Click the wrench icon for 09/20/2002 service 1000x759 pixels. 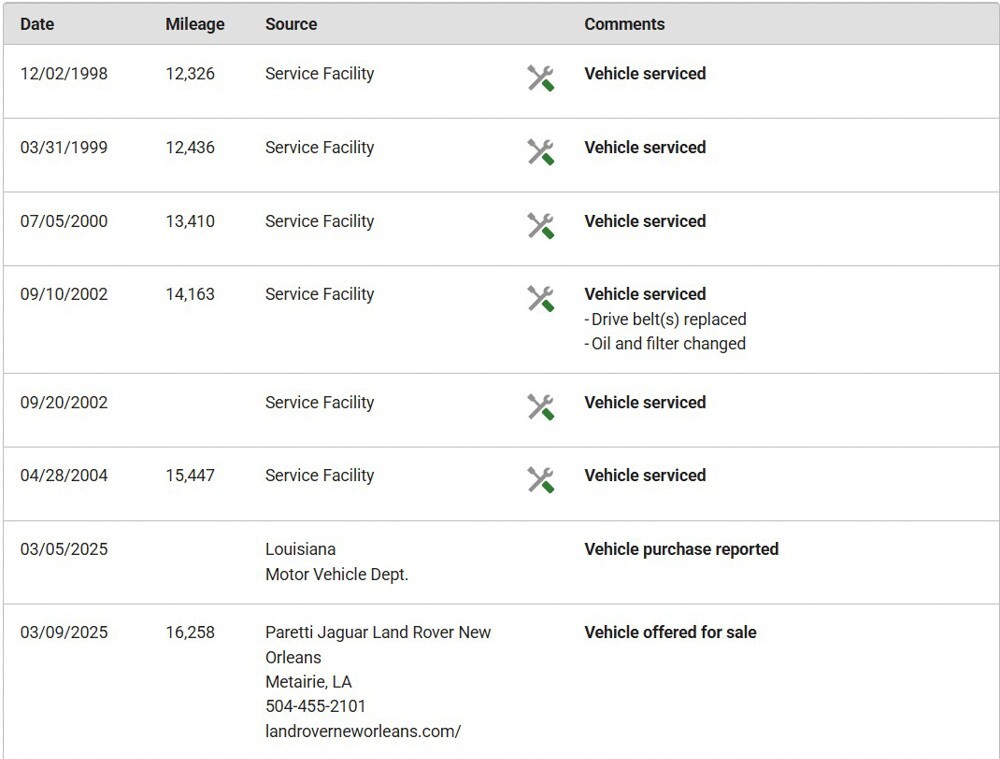tap(540, 407)
